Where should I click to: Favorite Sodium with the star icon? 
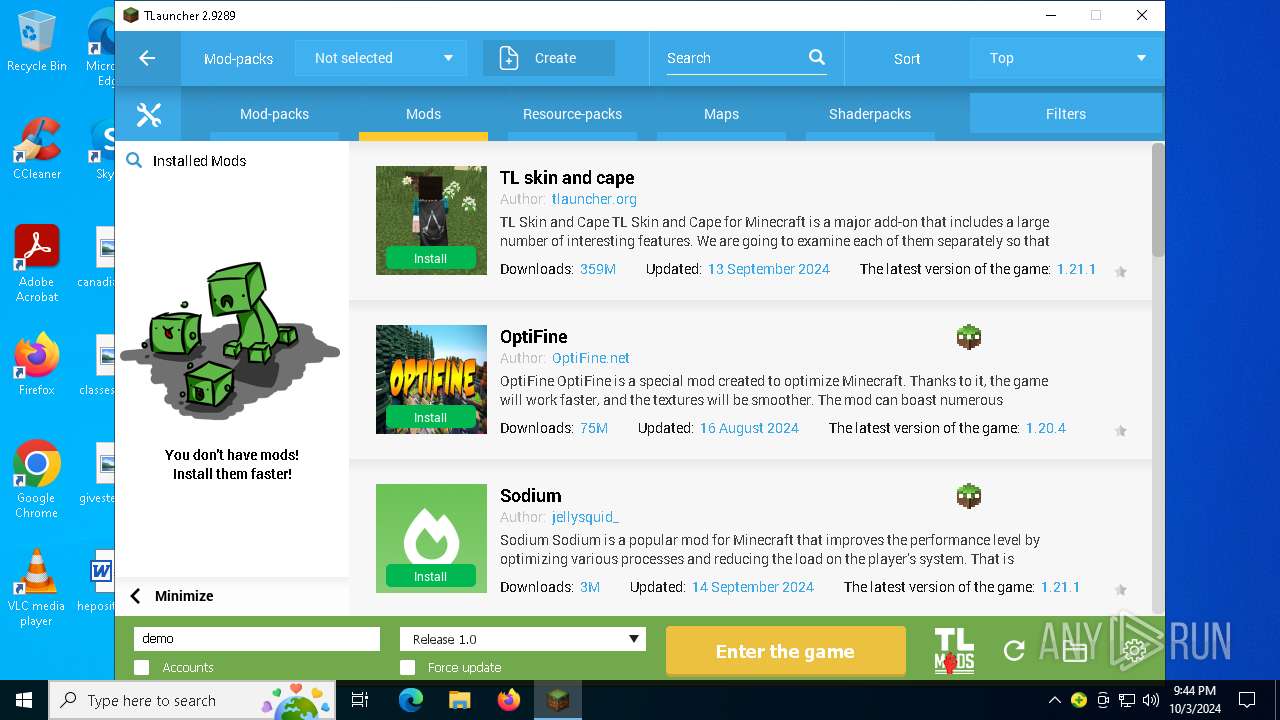1121,589
